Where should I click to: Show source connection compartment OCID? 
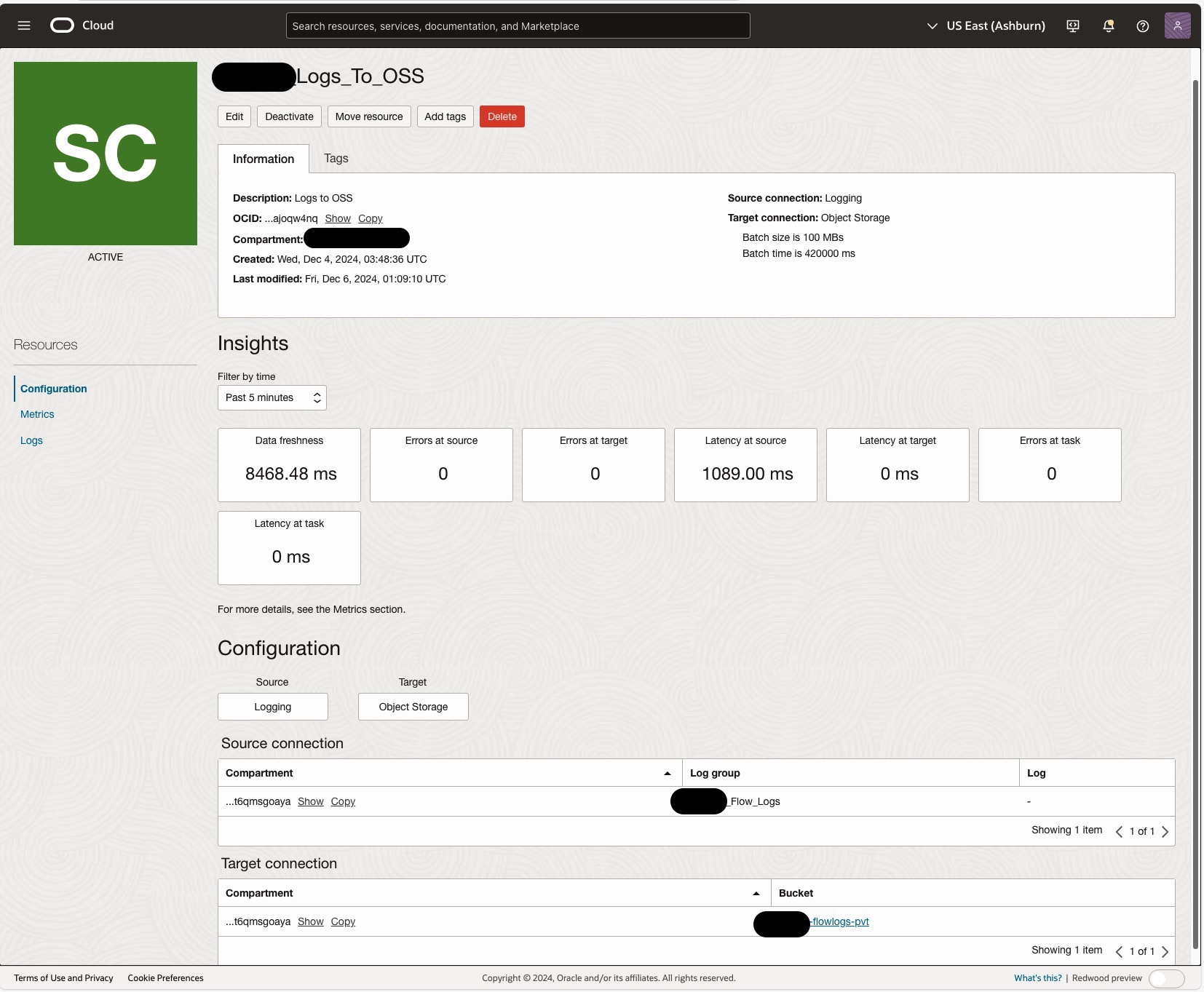point(311,801)
